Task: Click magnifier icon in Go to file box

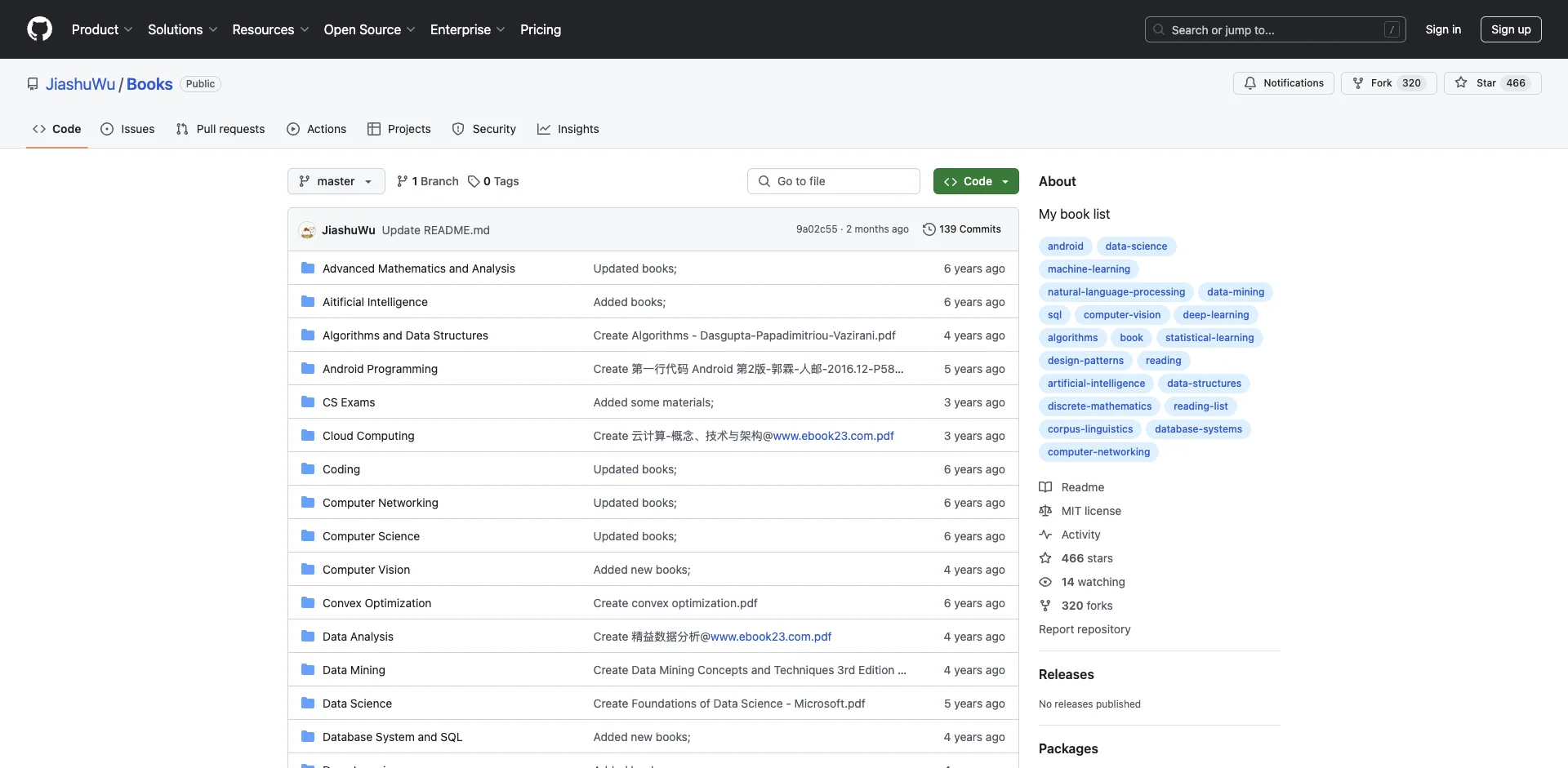Action: pos(764,181)
